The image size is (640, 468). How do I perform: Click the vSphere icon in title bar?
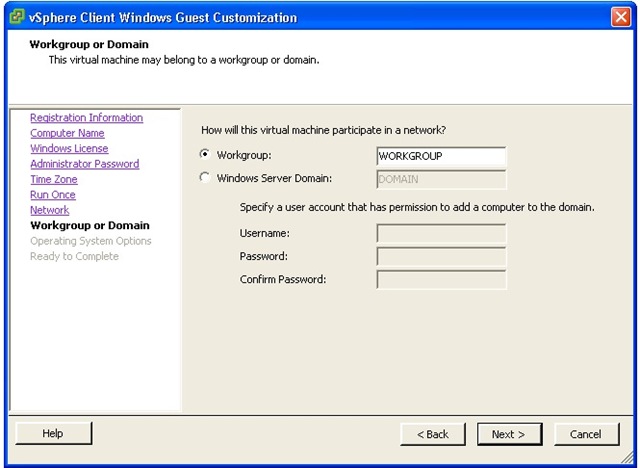(17, 17)
